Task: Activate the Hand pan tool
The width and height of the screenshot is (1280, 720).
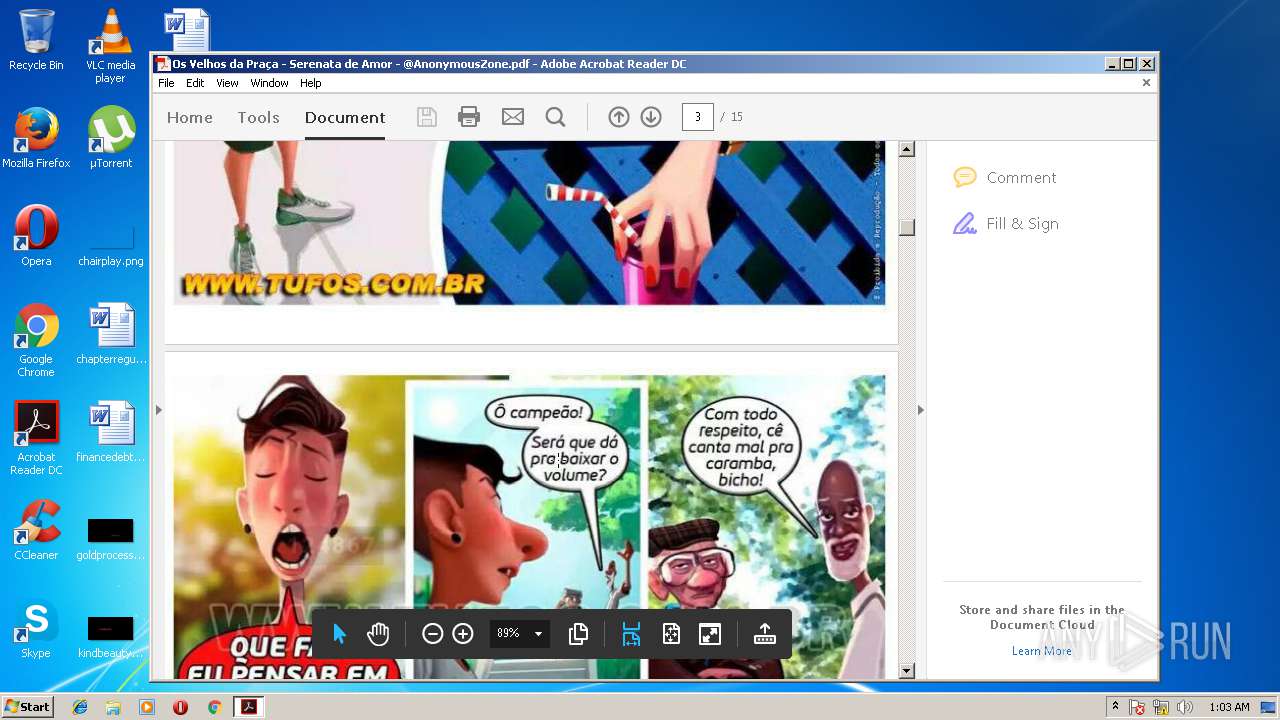Action: click(x=377, y=634)
